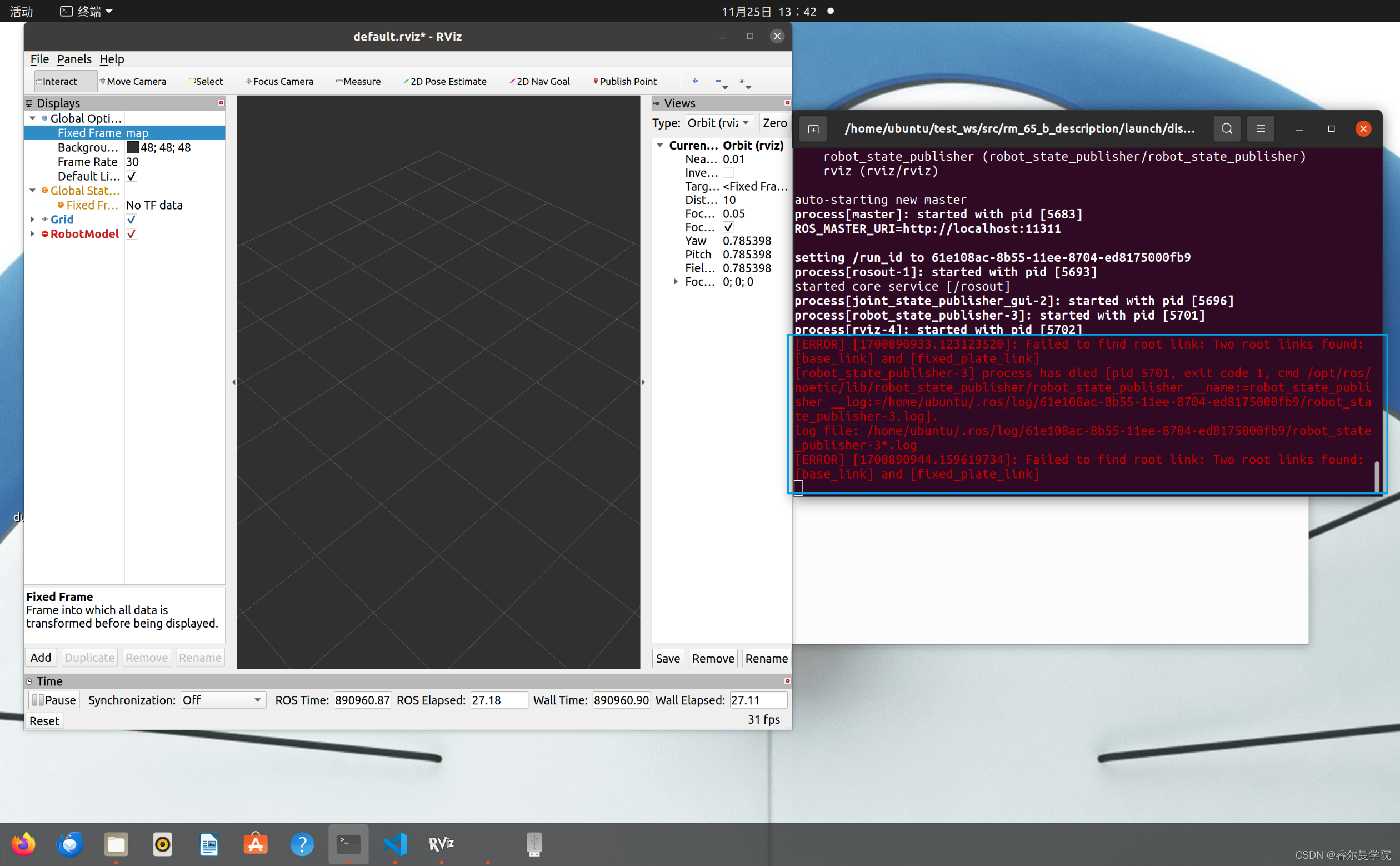Click the Background Color swatch
The height and width of the screenshot is (866, 1400).
click(x=133, y=148)
